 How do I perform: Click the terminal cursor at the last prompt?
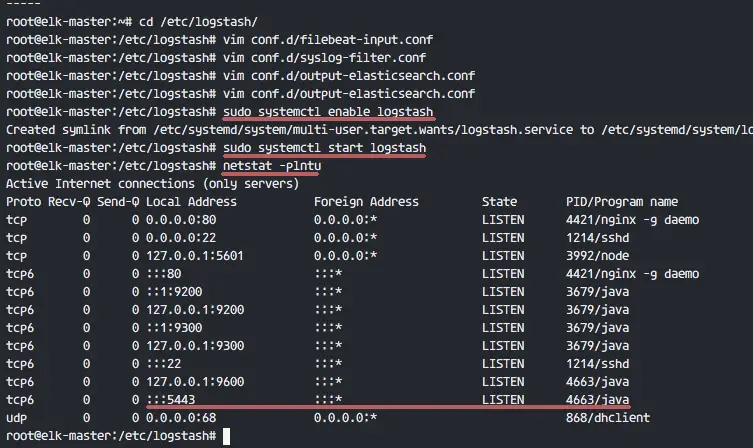tap(227, 437)
